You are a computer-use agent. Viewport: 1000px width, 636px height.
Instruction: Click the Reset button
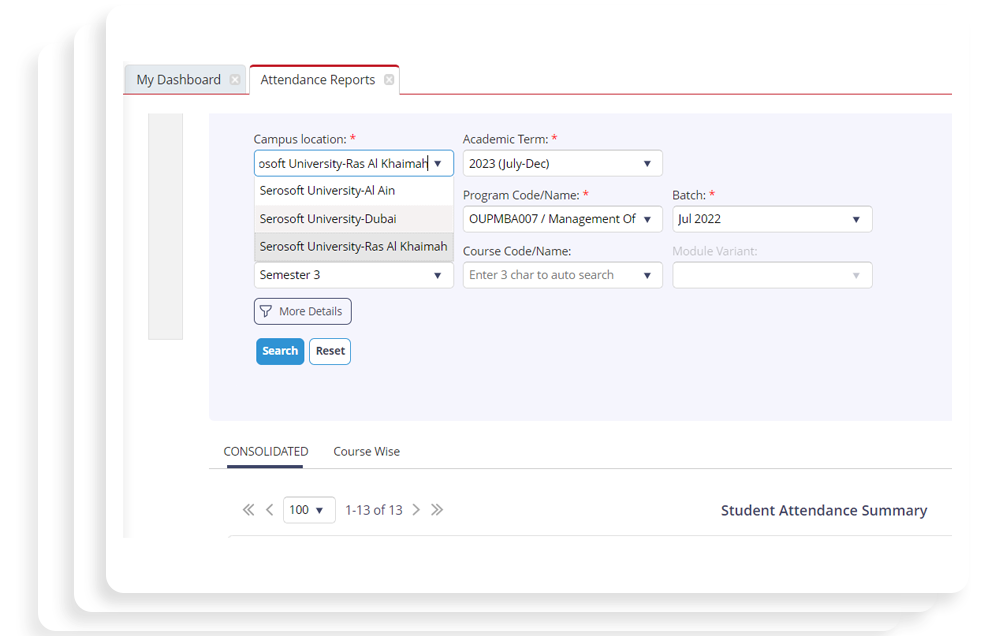330,351
